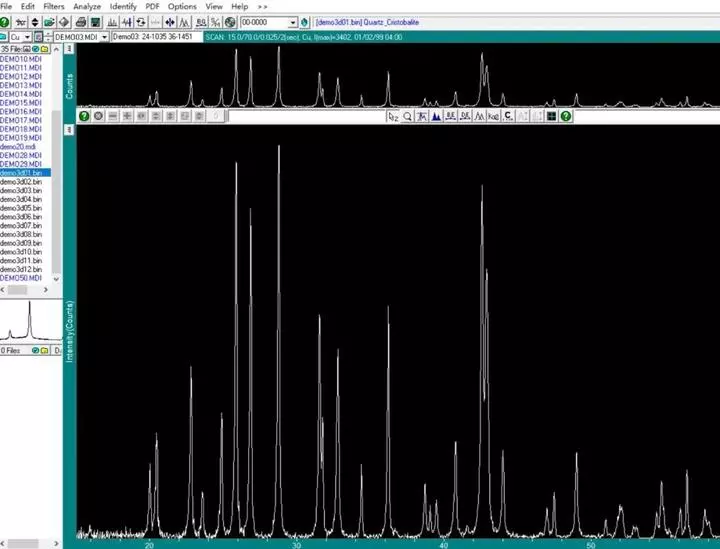This screenshot has height=549, width=720.
Task: Click the printer icon in the main toolbar
Action: [x=79, y=22]
